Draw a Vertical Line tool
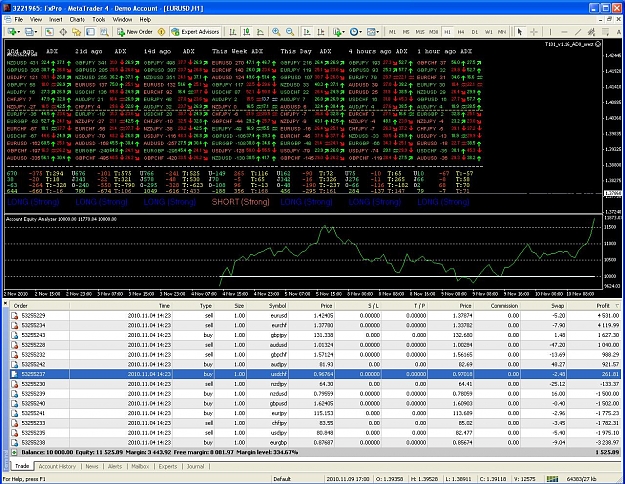 [550, 32]
